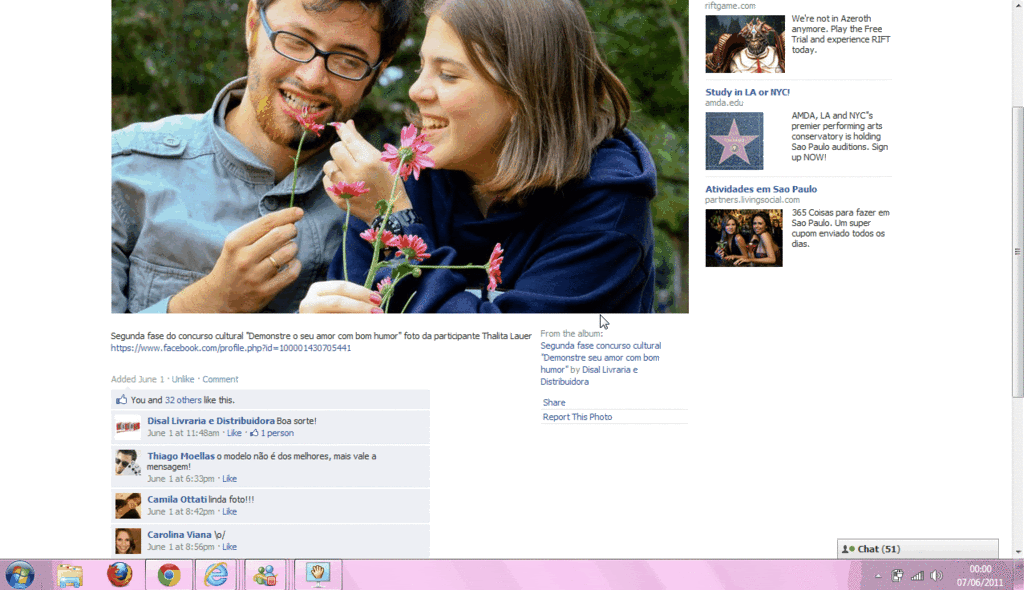Launch Google Chrome from the taskbar
The image size is (1024, 590).
click(x=168, y=575)
